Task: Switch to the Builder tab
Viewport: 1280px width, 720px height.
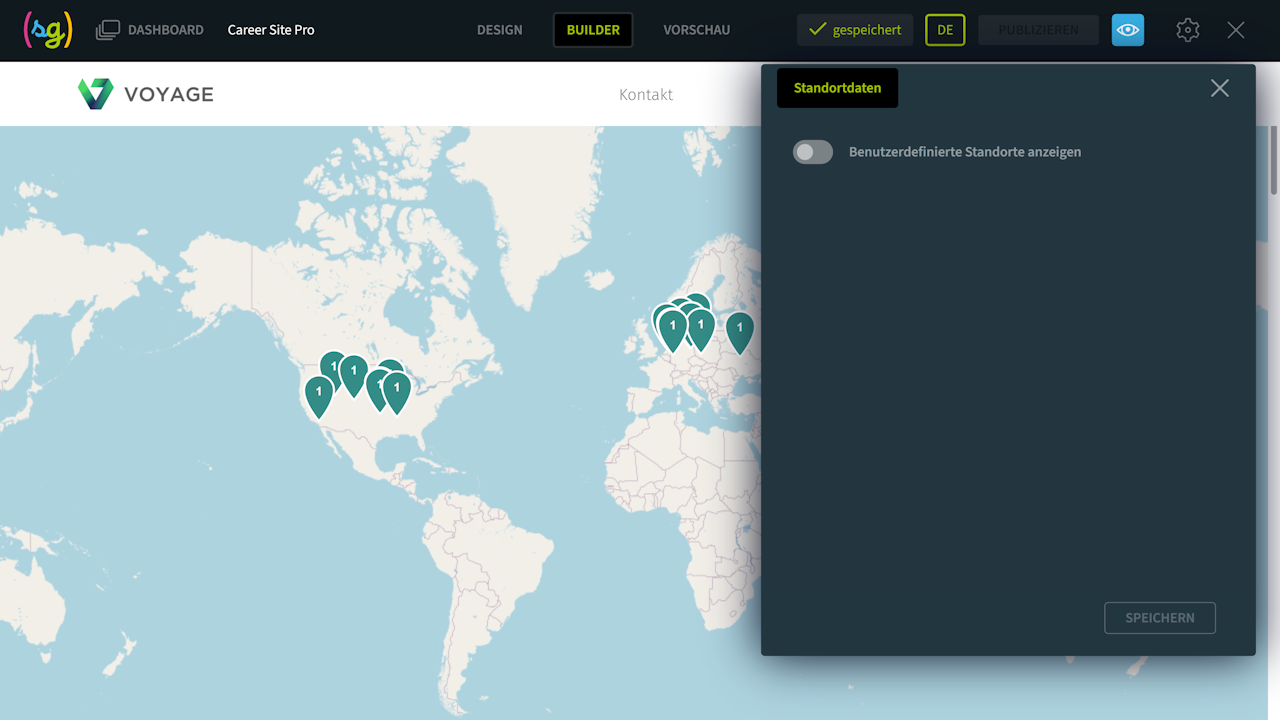Action: [x=593, y=30]
